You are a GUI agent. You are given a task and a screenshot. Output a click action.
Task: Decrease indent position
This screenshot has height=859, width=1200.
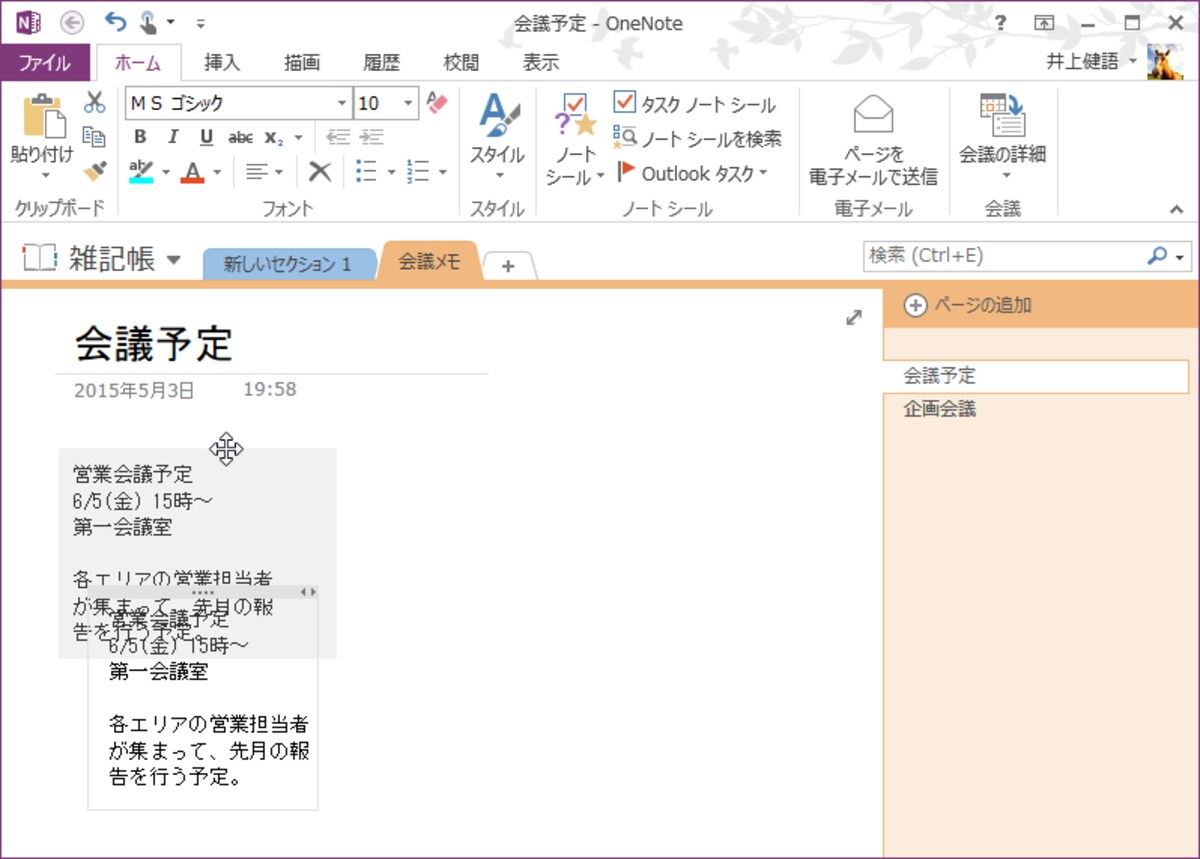[x=339, y=137]
